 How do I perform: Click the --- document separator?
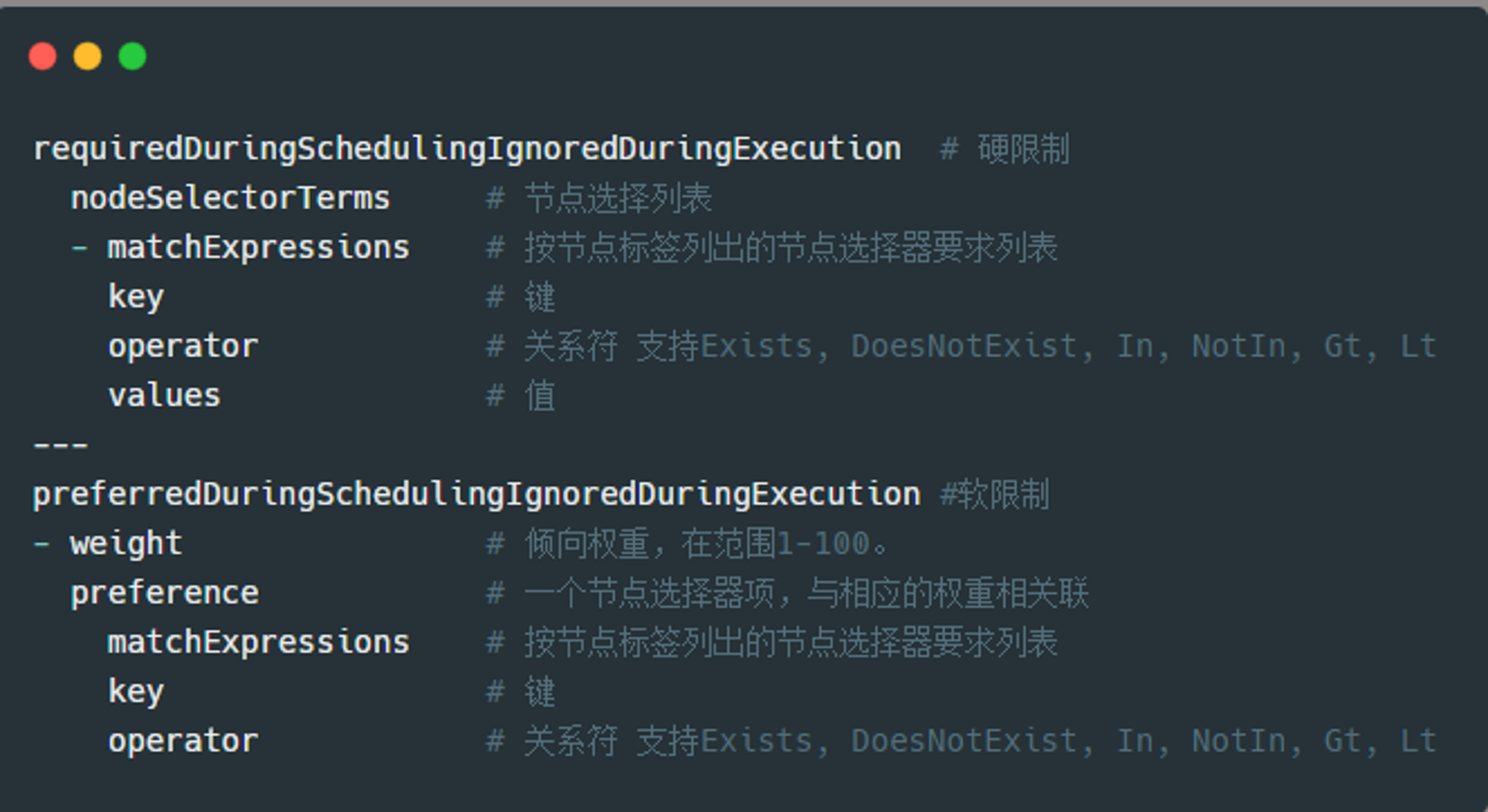click(x=61, y=445)
